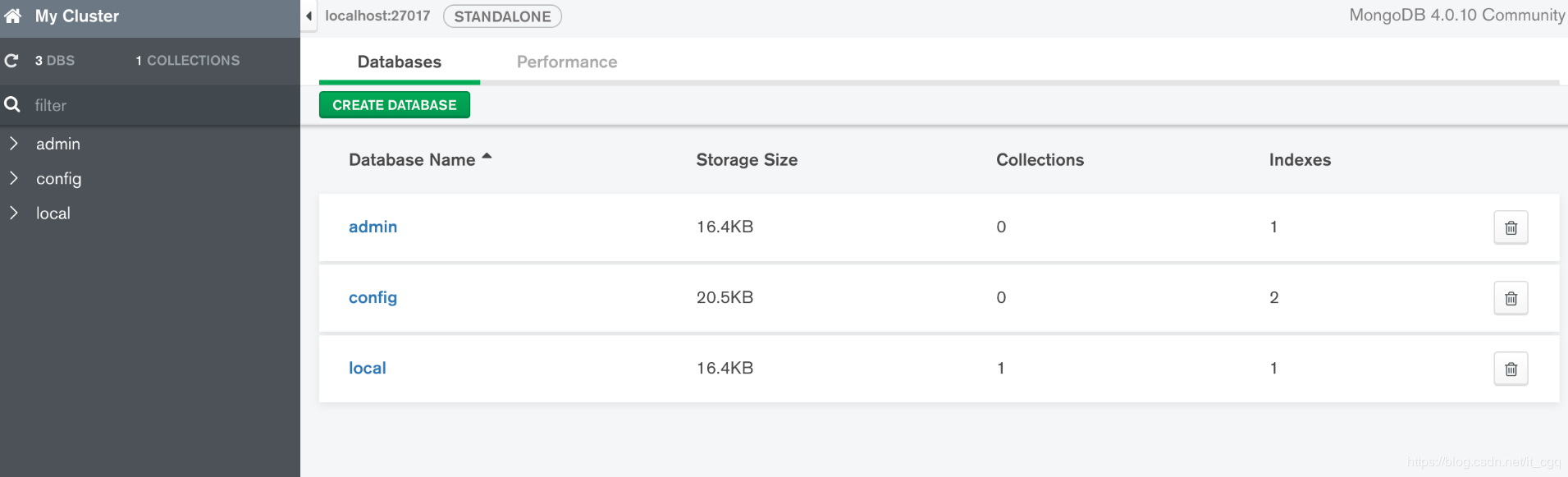The image size is (1568, 477).
Task: Open the config database link in table
Action: pos(373,297)
